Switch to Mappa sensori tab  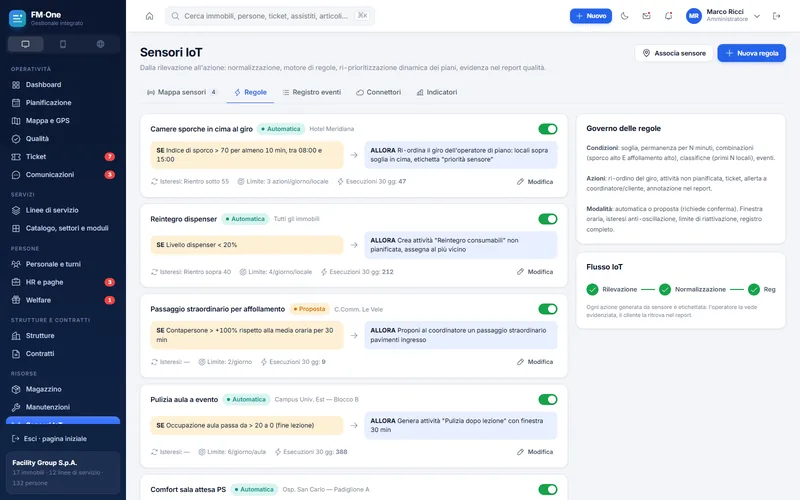pyautogui.click(x=182, y=92)
